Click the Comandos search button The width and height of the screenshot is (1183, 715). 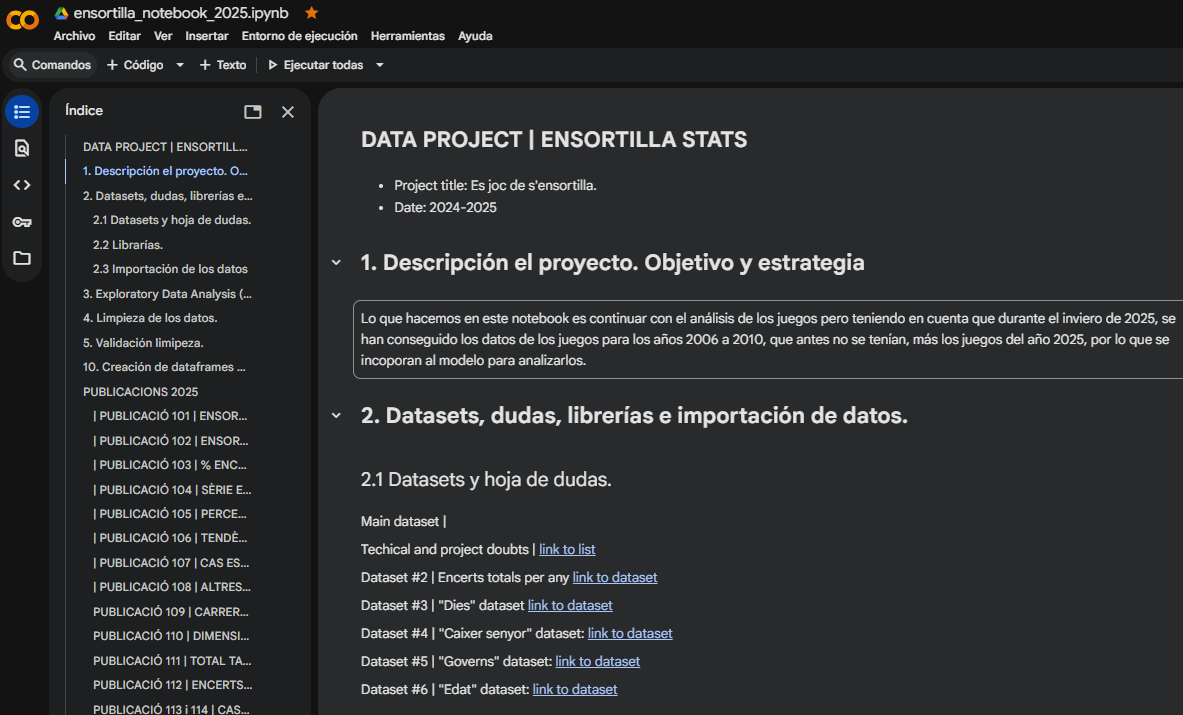click(x=52, y=65)
